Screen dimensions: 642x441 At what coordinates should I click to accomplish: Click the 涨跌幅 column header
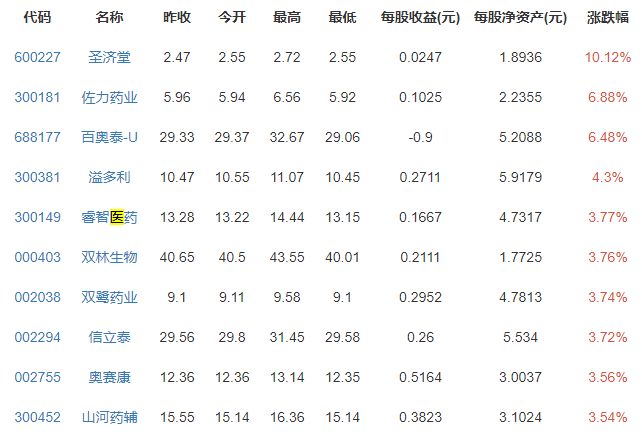(x=608, y=17)
